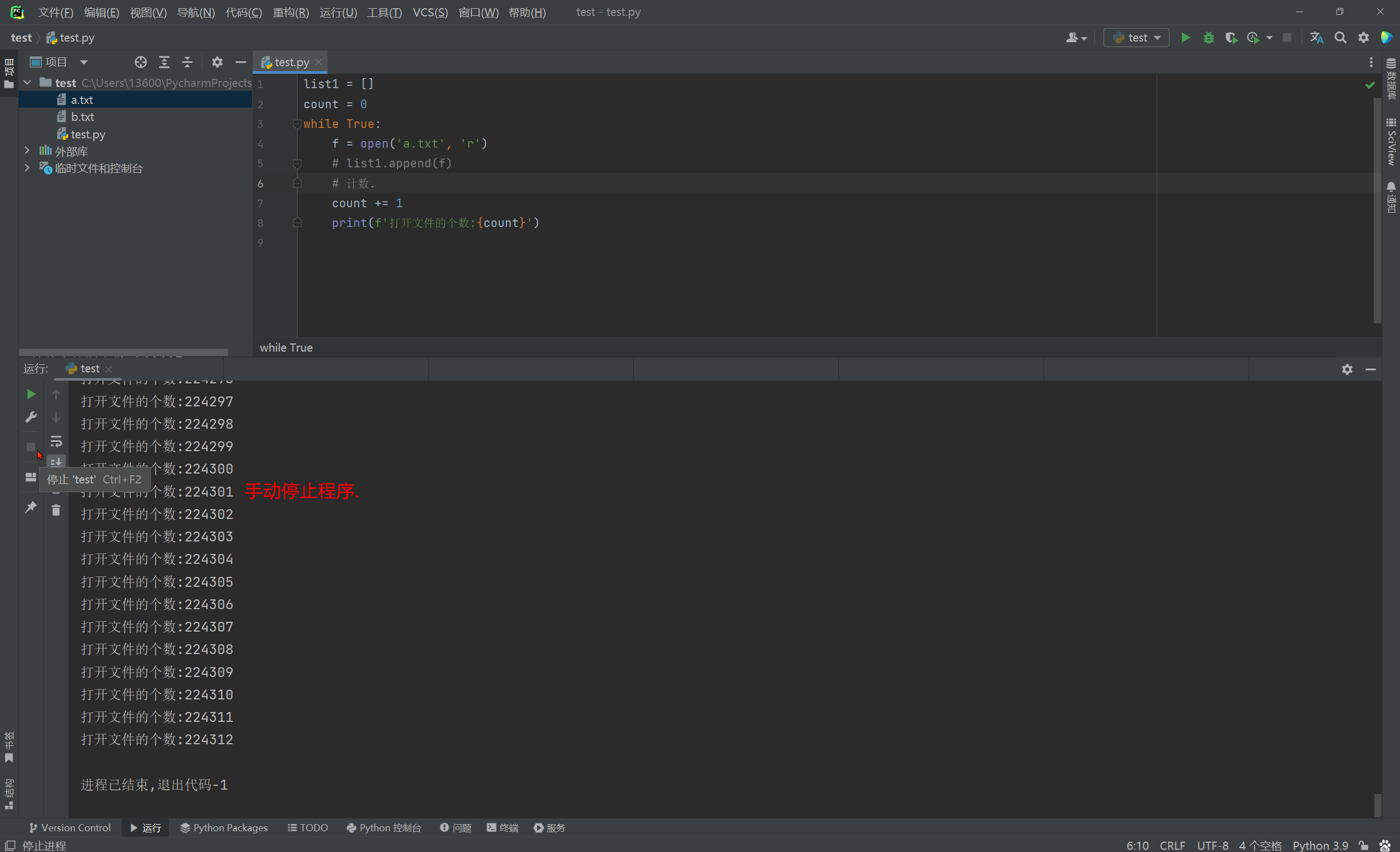This screenshot has width=1400, height=852.
Task: Start debugging with the bug icon
Action: tap(1209, 38)
